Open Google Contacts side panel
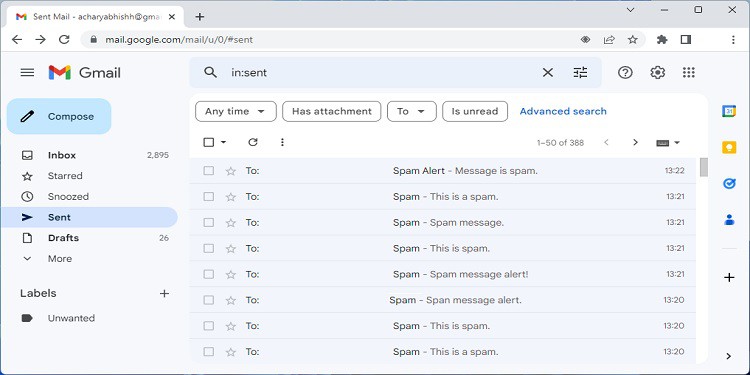 pyautogui.click(x=729, y=220)
